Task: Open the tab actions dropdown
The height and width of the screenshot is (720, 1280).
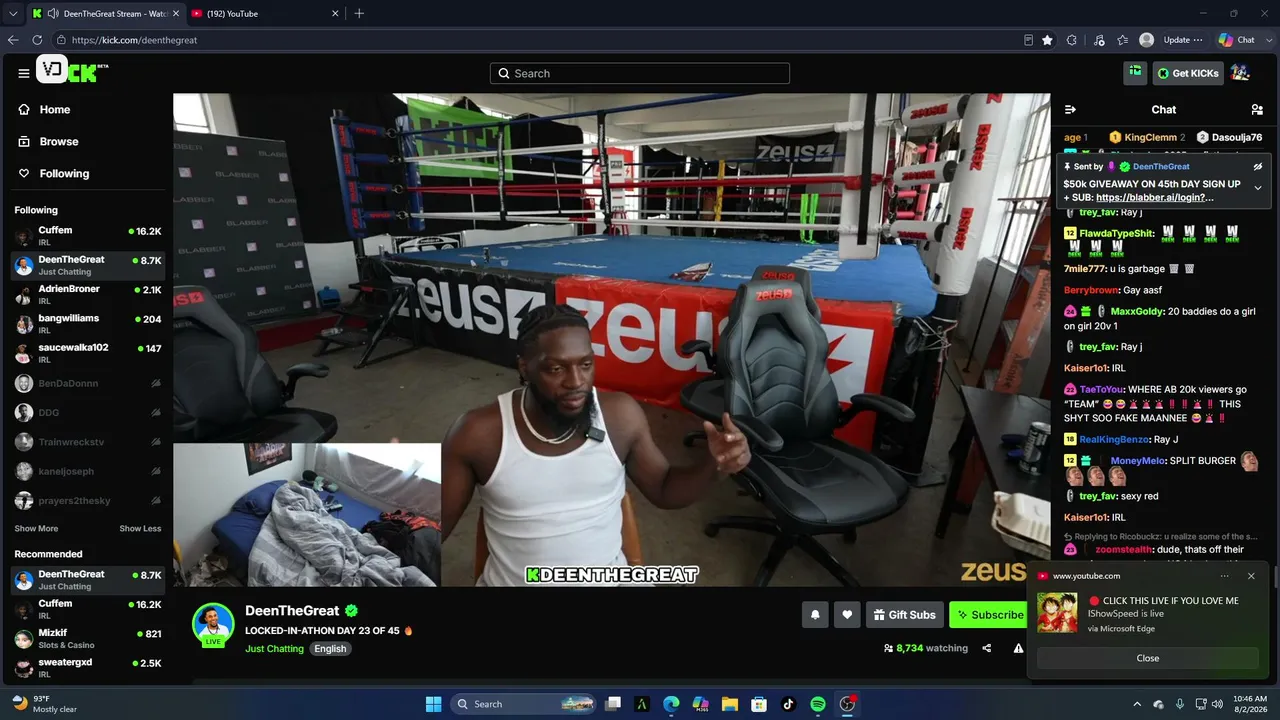Action: pyautogui.click(x=13, y=13)
